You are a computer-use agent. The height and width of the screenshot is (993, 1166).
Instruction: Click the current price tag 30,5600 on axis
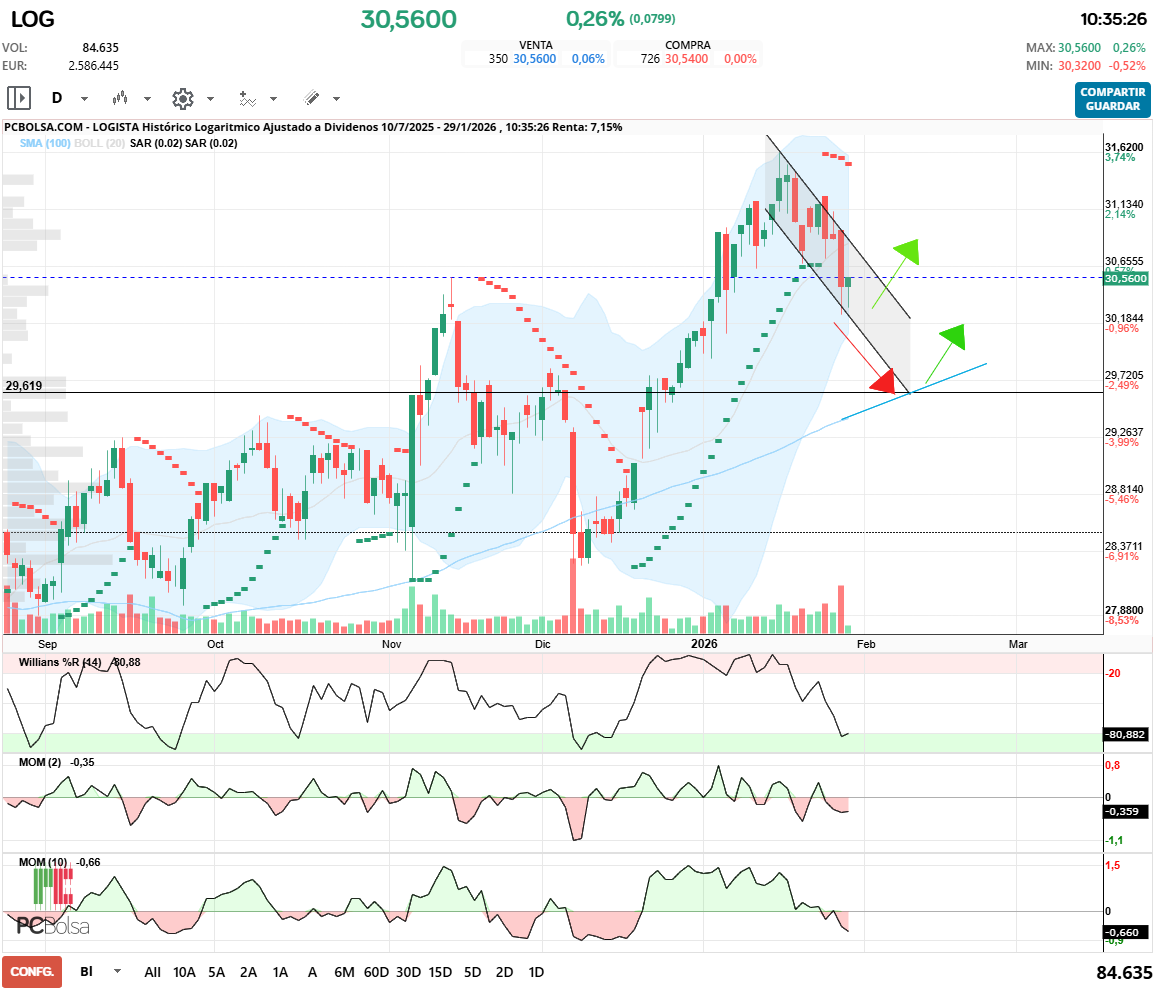point(1124,279)
